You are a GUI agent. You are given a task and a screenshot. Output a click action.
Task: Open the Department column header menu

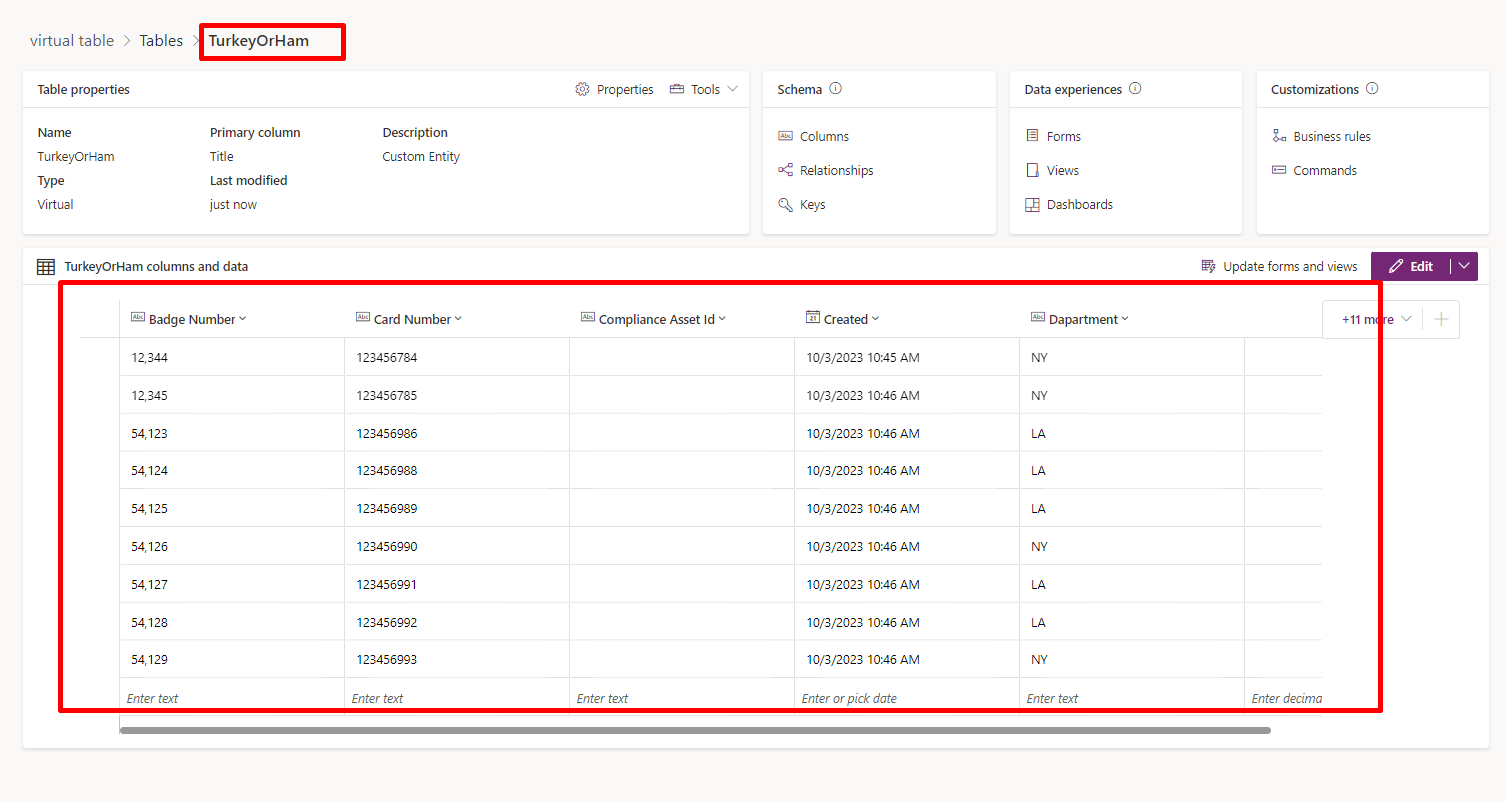pos(1125,319)
